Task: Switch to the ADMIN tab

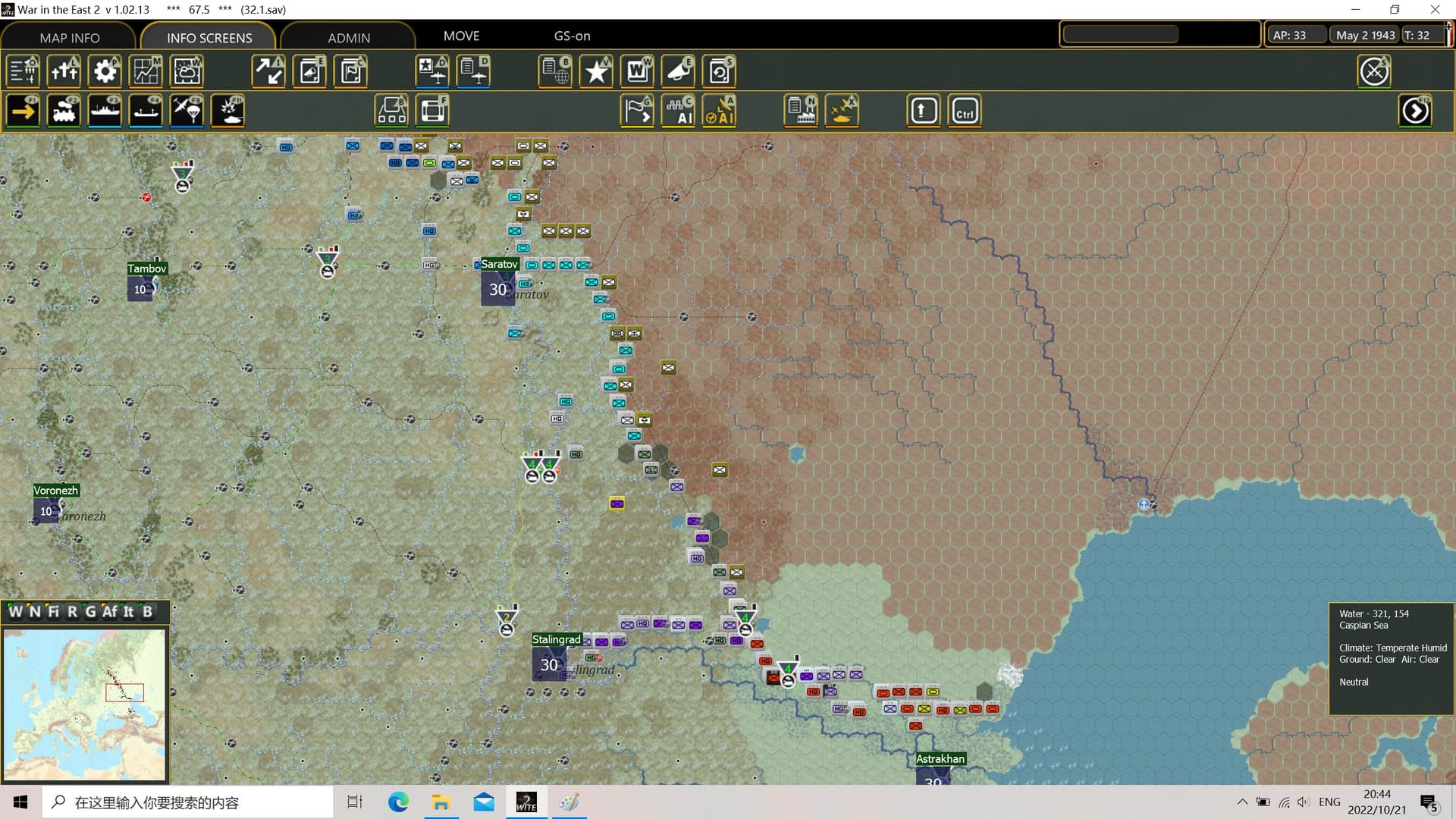Action: [x=349, y=37]
